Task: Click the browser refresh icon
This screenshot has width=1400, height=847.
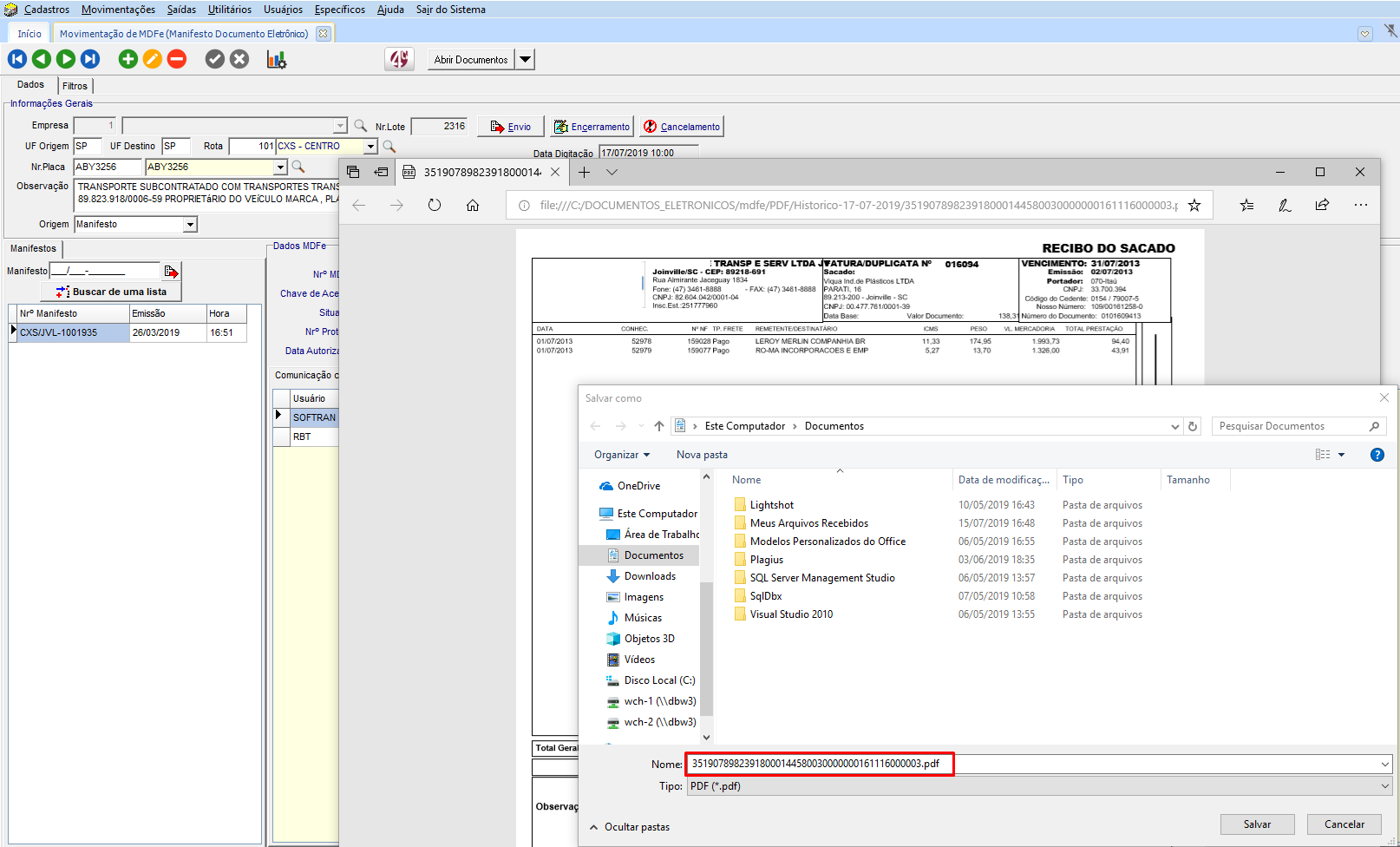Action: click(435, 206)
